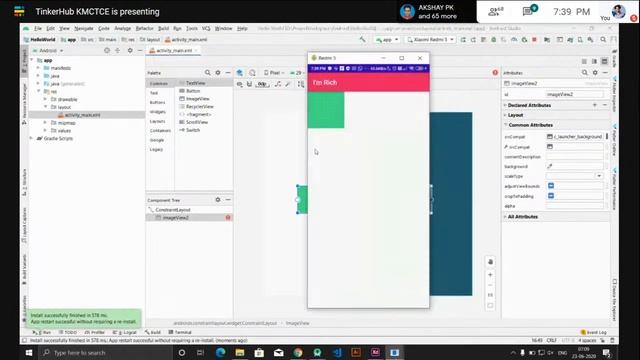Open Palette panel gear settings
Screen dimensions: 640x360
(218, 73)
